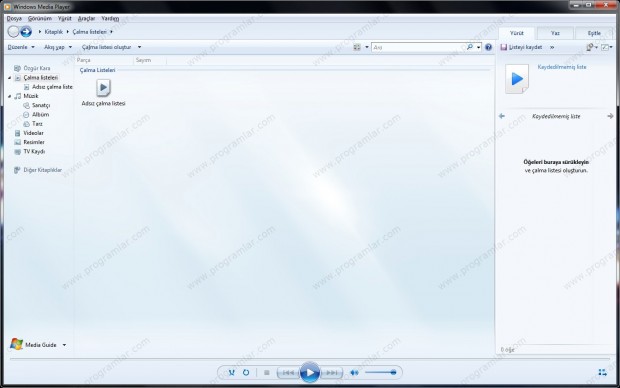Open the Adsız çalma listesi playlist icon
Viewport: 620px width, 388px height.
click(x=103, y=88)
